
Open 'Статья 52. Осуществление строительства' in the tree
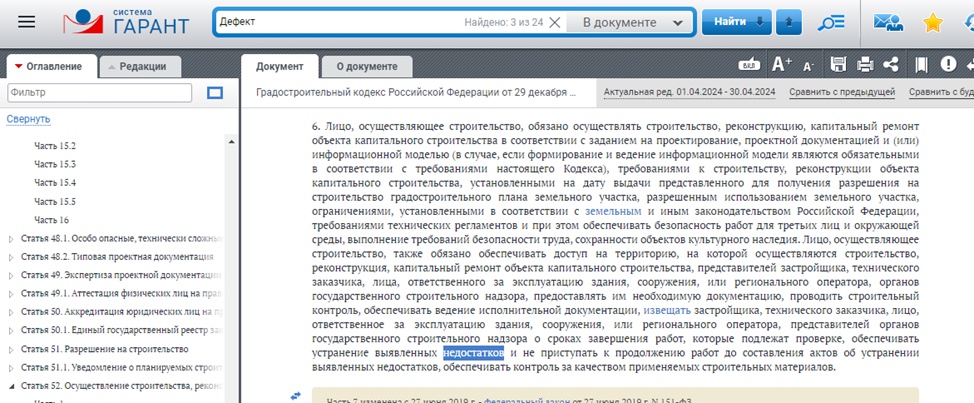point(121,386)
